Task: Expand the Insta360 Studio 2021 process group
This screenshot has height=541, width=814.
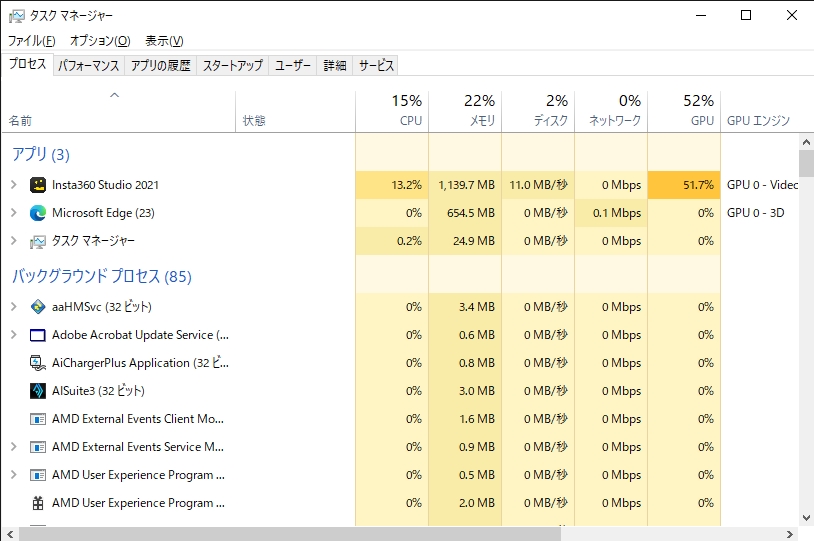Action: pyautogui.click(x=13, y=185)
